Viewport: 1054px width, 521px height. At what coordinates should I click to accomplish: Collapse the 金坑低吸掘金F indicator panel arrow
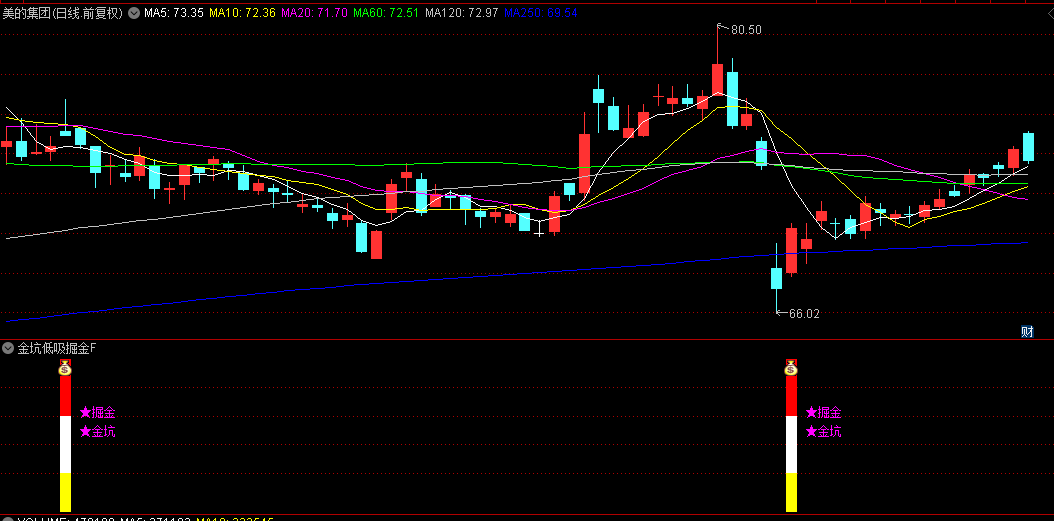(8, 348)
